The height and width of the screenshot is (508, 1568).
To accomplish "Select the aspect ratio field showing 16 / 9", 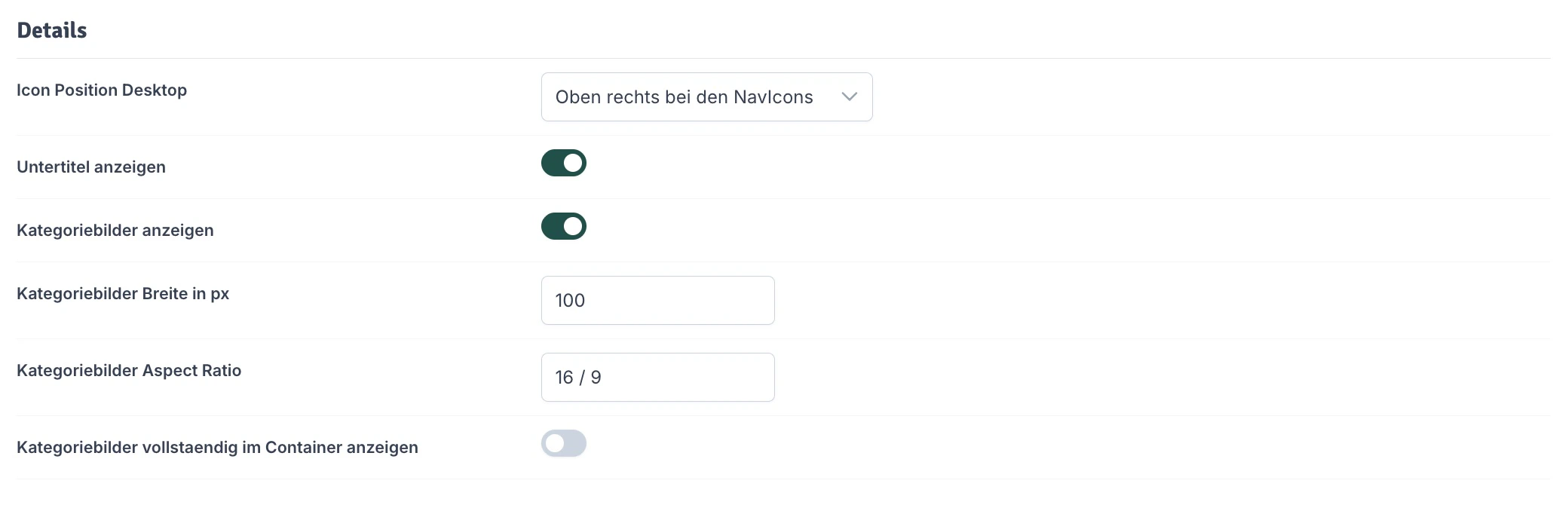I will 657,377.
